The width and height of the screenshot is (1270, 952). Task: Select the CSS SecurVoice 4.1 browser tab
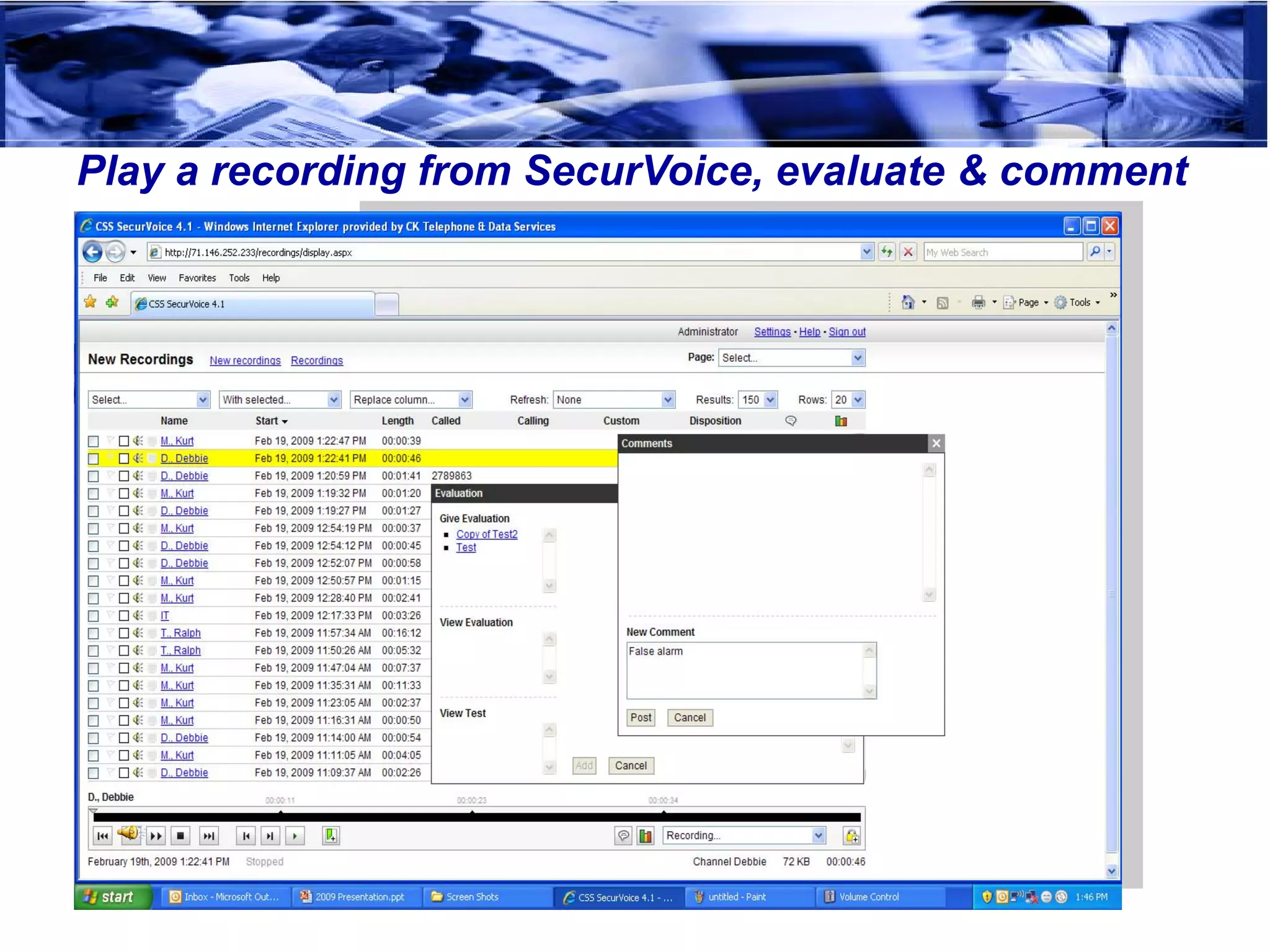pos(253,304)
